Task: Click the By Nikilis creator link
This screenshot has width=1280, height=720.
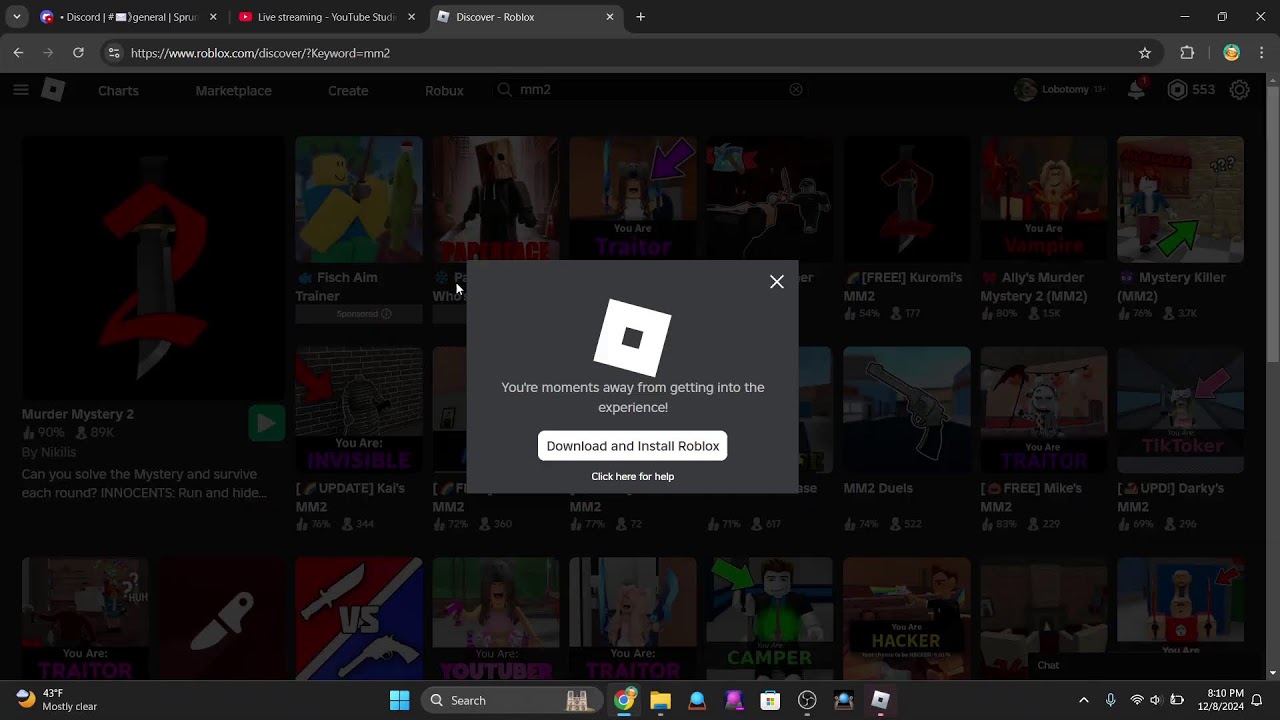Action: coord(49,452)
